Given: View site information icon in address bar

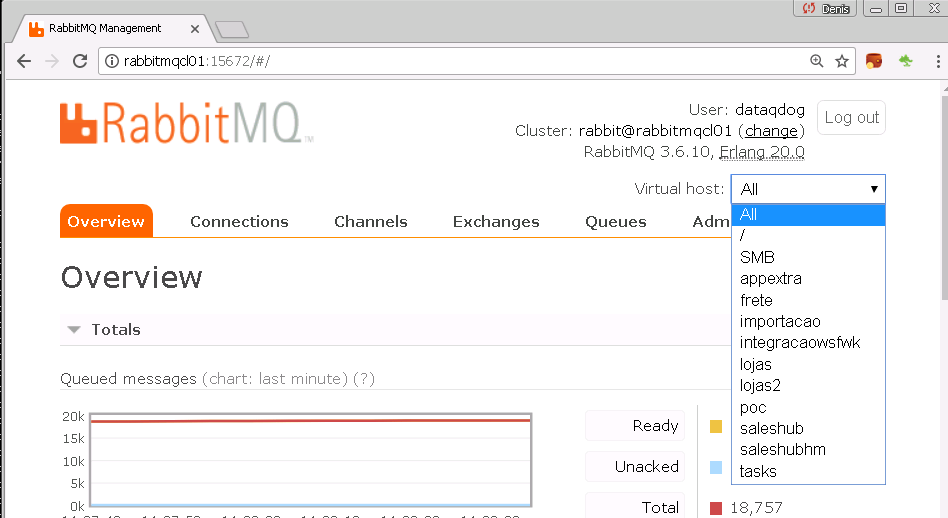Looking at the screenshot, I should (x=112, y=61).
